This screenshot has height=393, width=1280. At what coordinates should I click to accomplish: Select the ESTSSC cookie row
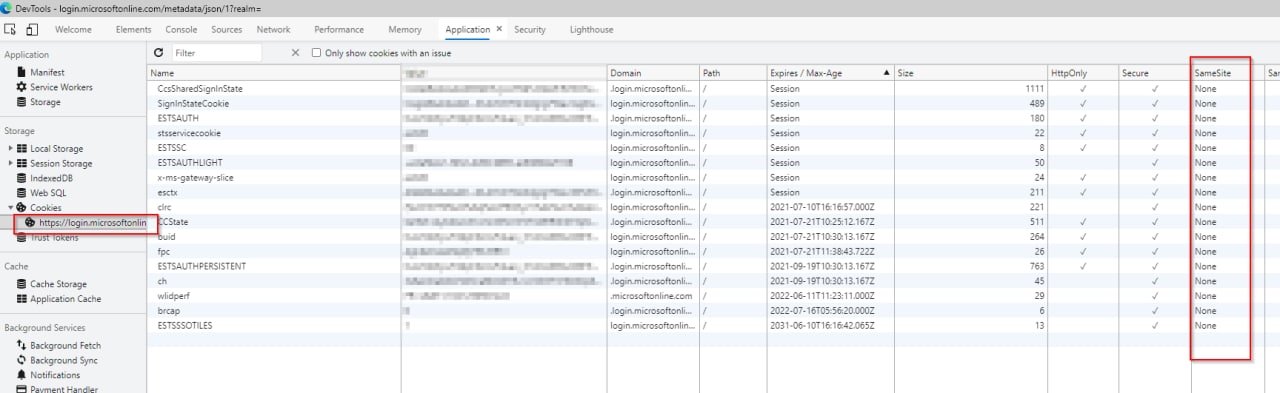click(713, 148)
